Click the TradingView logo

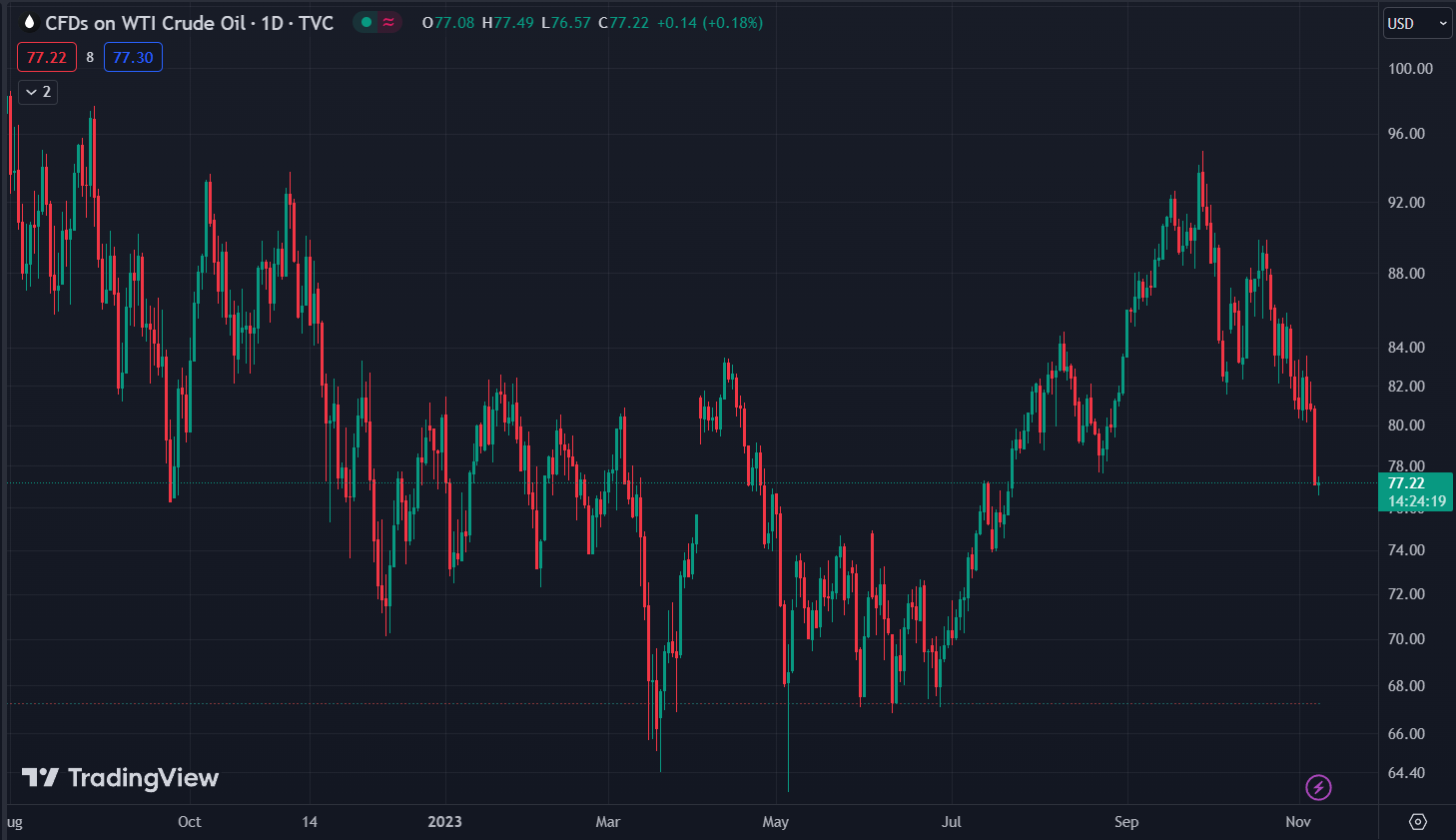[x=120, y=778]
